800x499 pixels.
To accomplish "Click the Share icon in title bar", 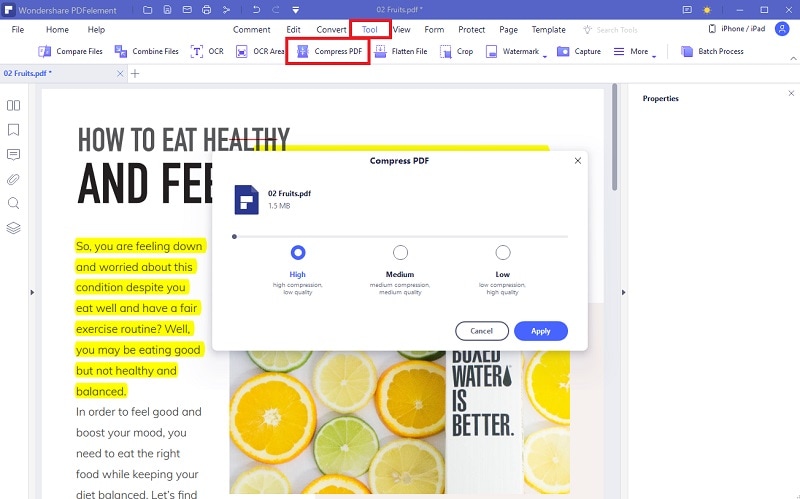I will (227, 10).
